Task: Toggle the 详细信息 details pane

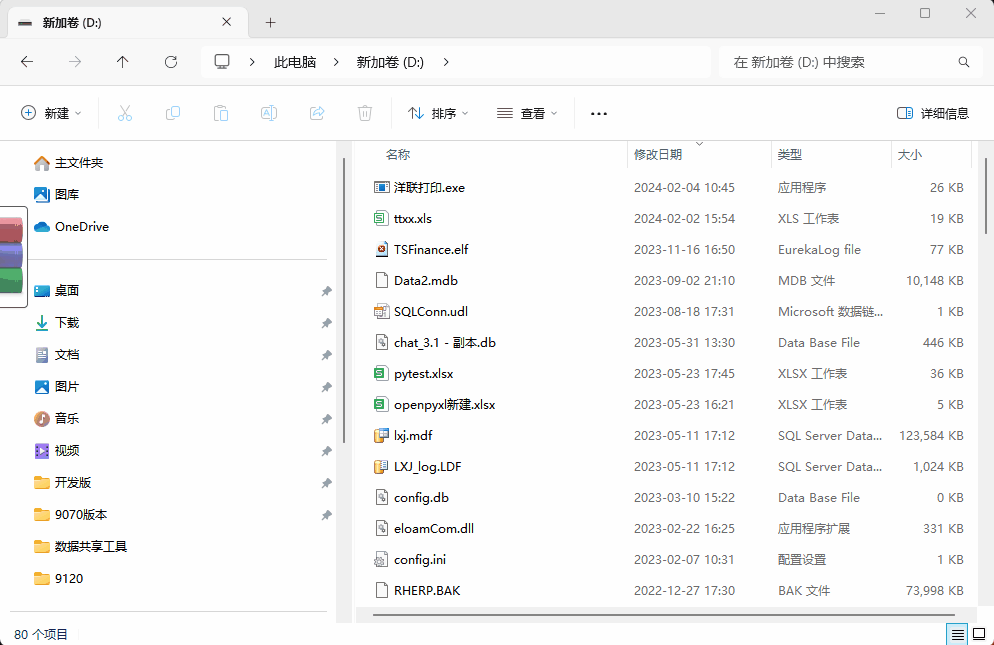Action: (933, 113)
